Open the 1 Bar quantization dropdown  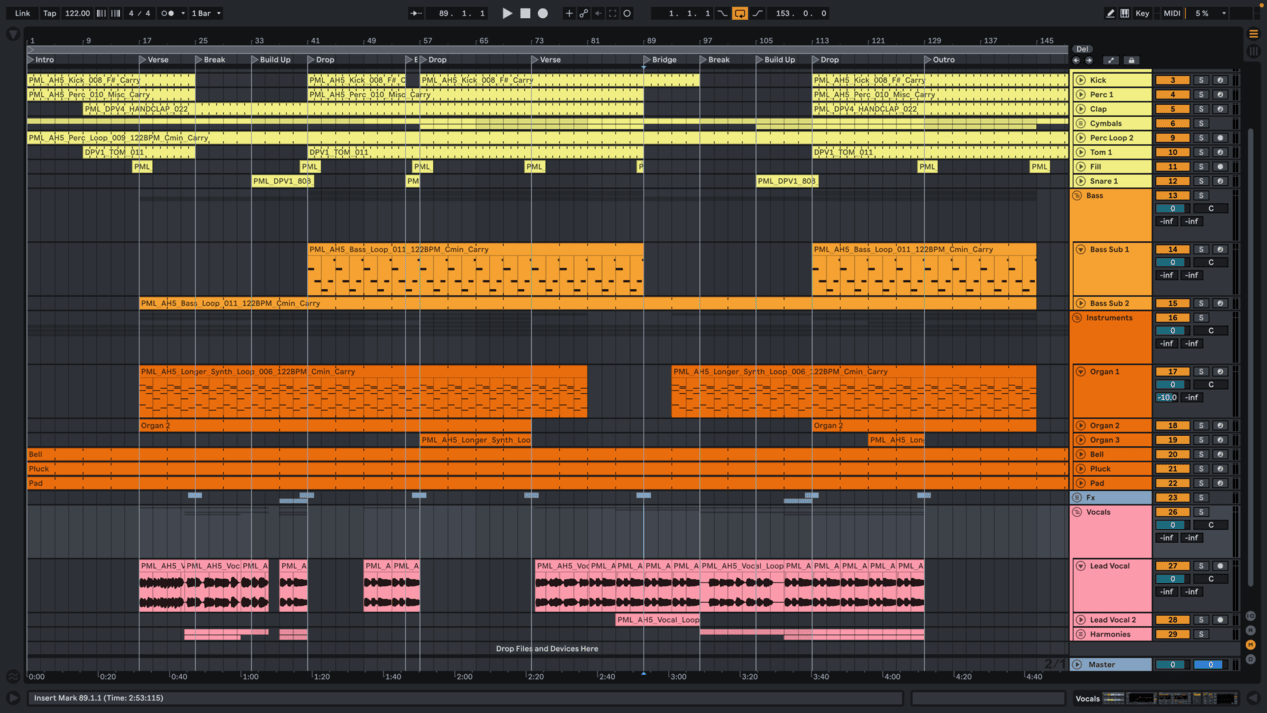click(206, 13)
